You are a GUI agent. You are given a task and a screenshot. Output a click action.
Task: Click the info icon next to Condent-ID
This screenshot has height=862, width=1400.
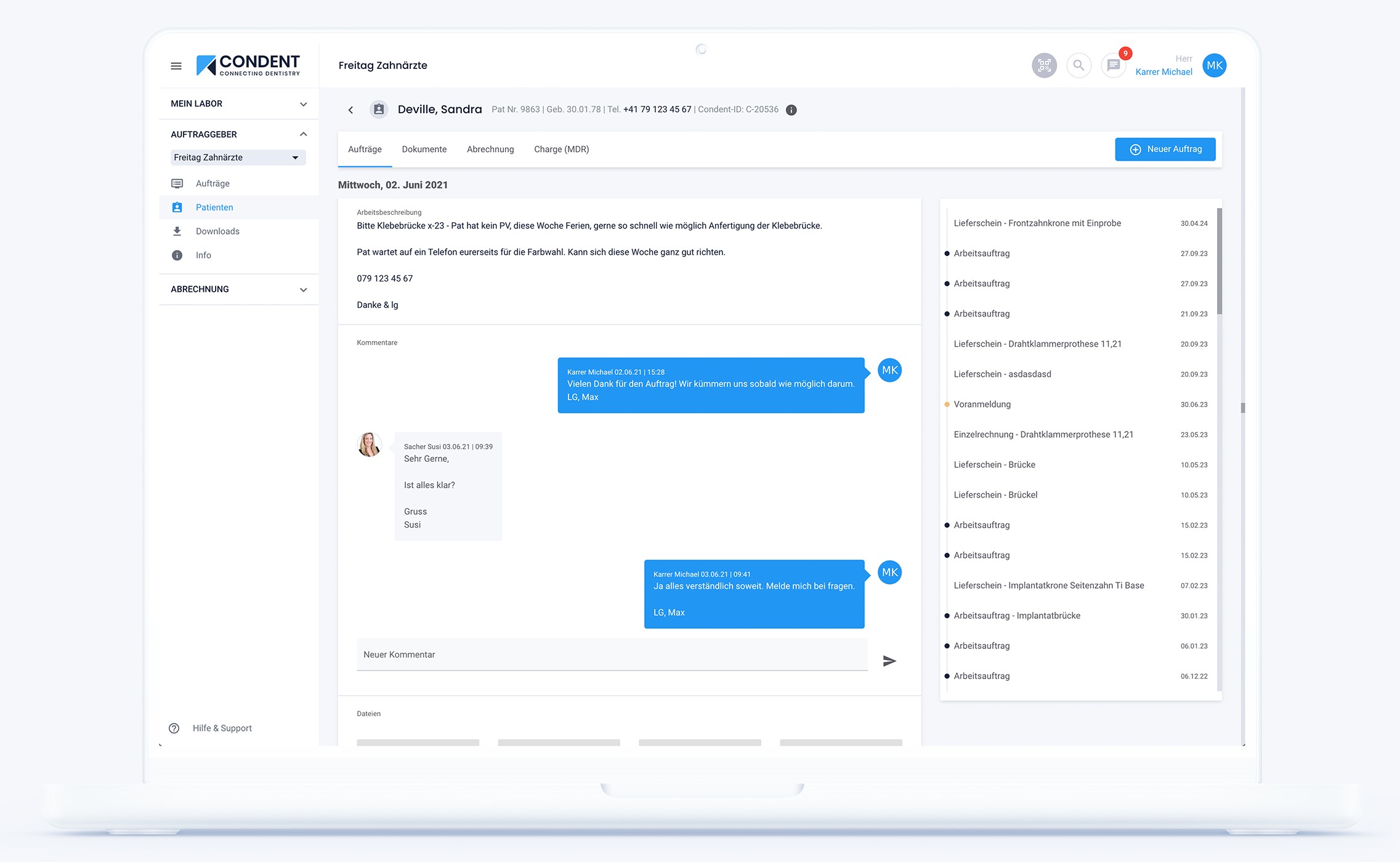791,109
